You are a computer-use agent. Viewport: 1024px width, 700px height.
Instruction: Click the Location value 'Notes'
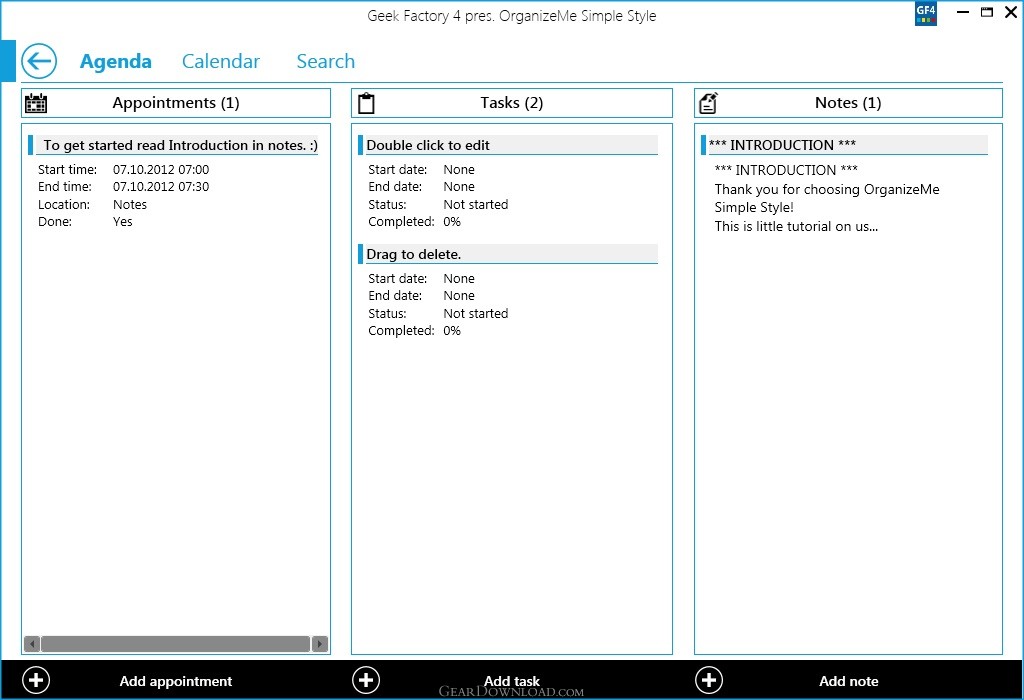coord(130,204)
